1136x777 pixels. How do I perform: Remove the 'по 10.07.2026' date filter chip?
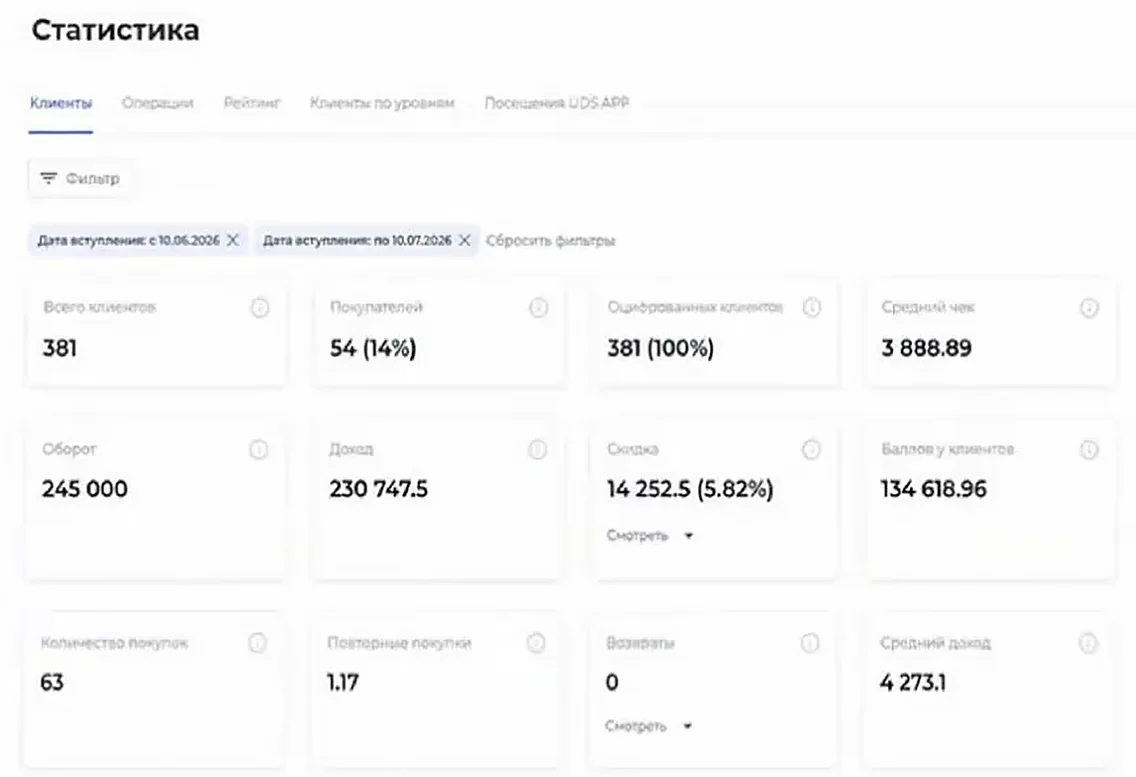tap(464, 240)
